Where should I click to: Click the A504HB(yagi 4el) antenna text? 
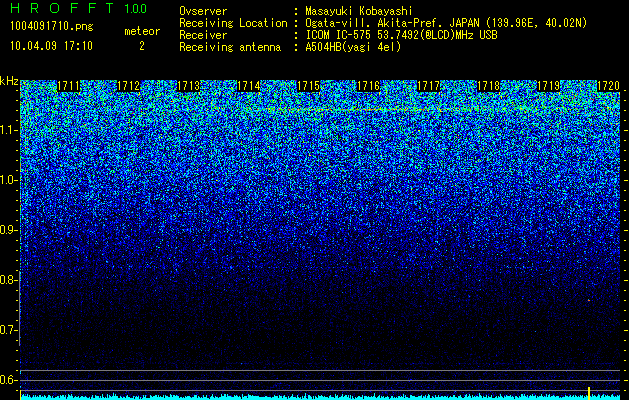click(353, 47)
